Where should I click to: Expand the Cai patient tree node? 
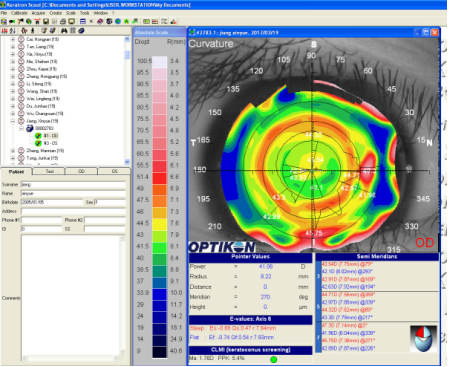click(x=13, y=39)
